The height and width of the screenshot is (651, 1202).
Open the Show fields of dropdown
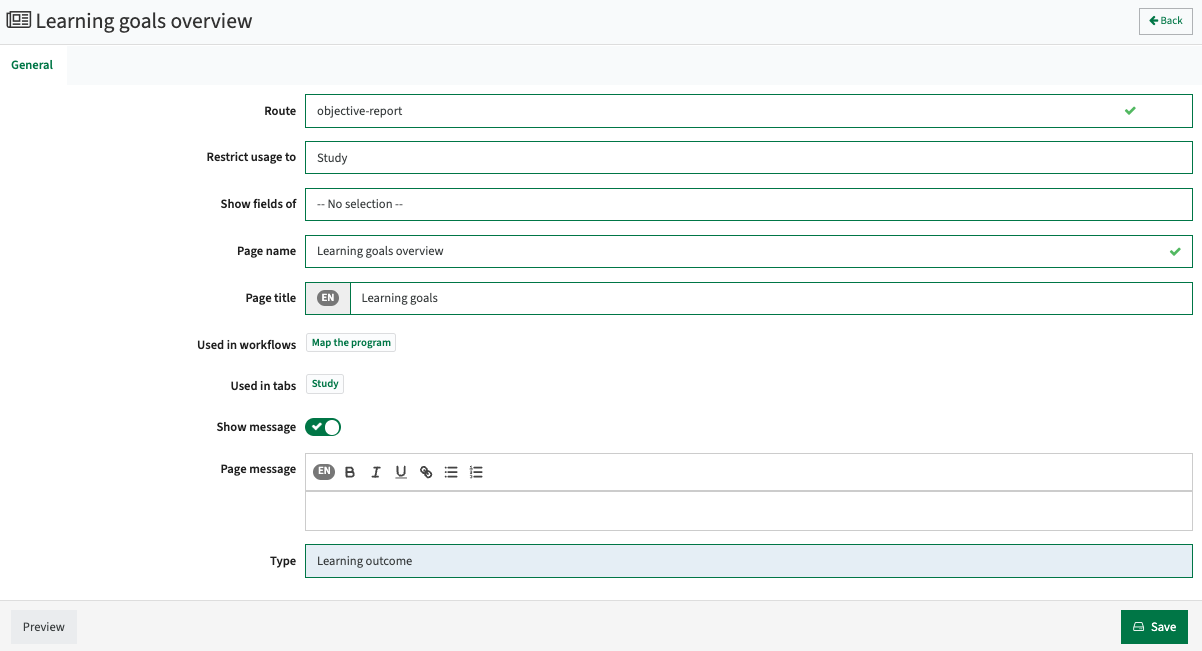coord(748,204)
